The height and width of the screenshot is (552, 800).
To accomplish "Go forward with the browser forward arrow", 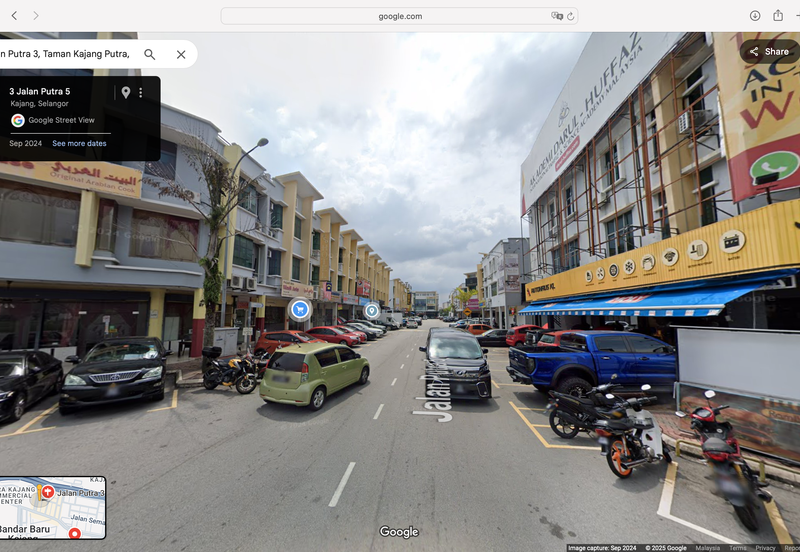I will pos(36,16).
